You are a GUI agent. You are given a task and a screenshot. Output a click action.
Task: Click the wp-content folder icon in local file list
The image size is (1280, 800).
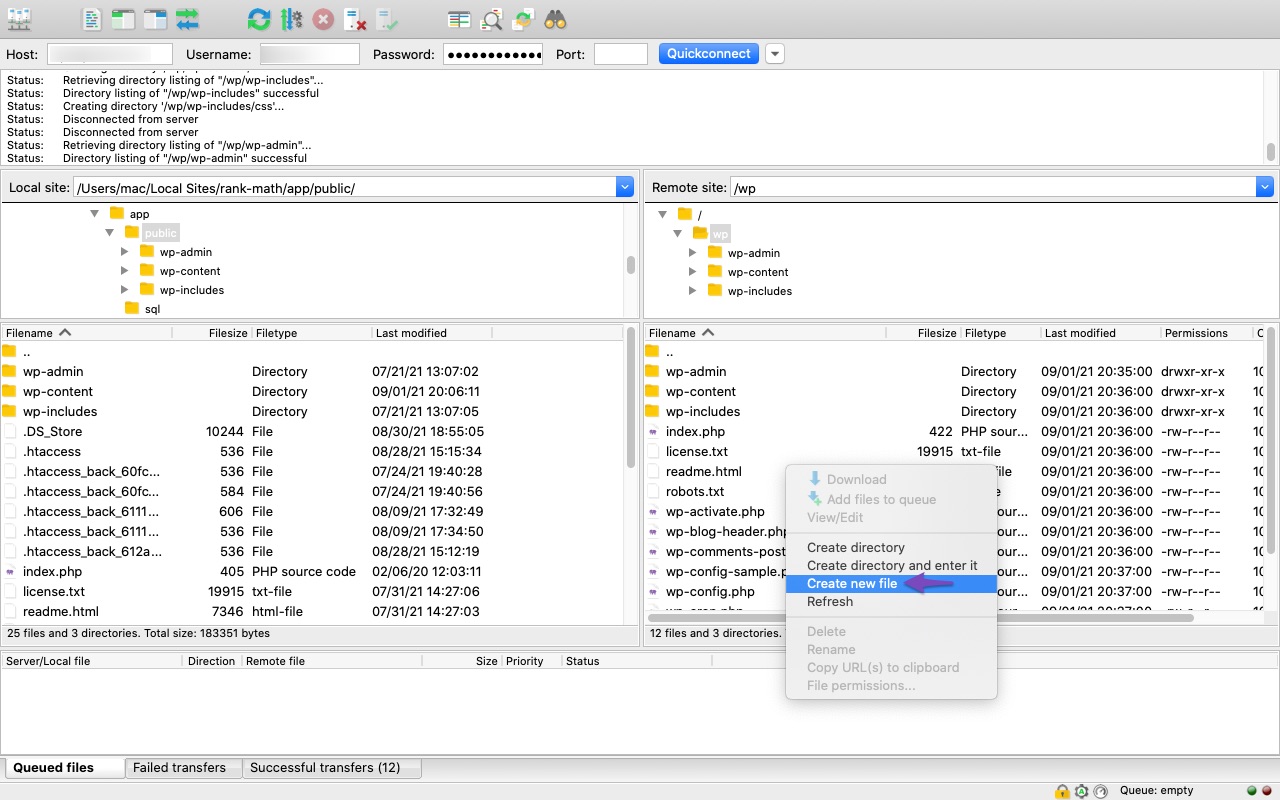10,391
